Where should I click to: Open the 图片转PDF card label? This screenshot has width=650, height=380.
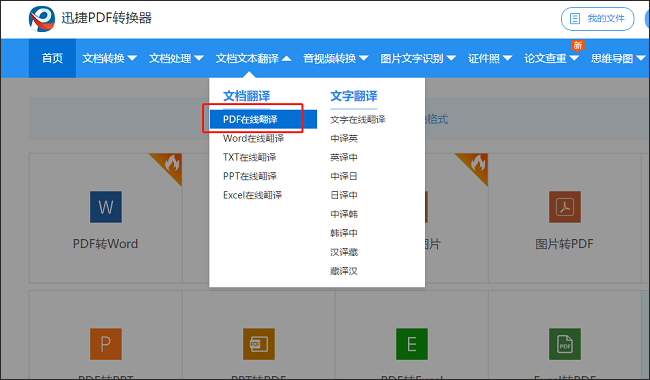pos(564,244)
